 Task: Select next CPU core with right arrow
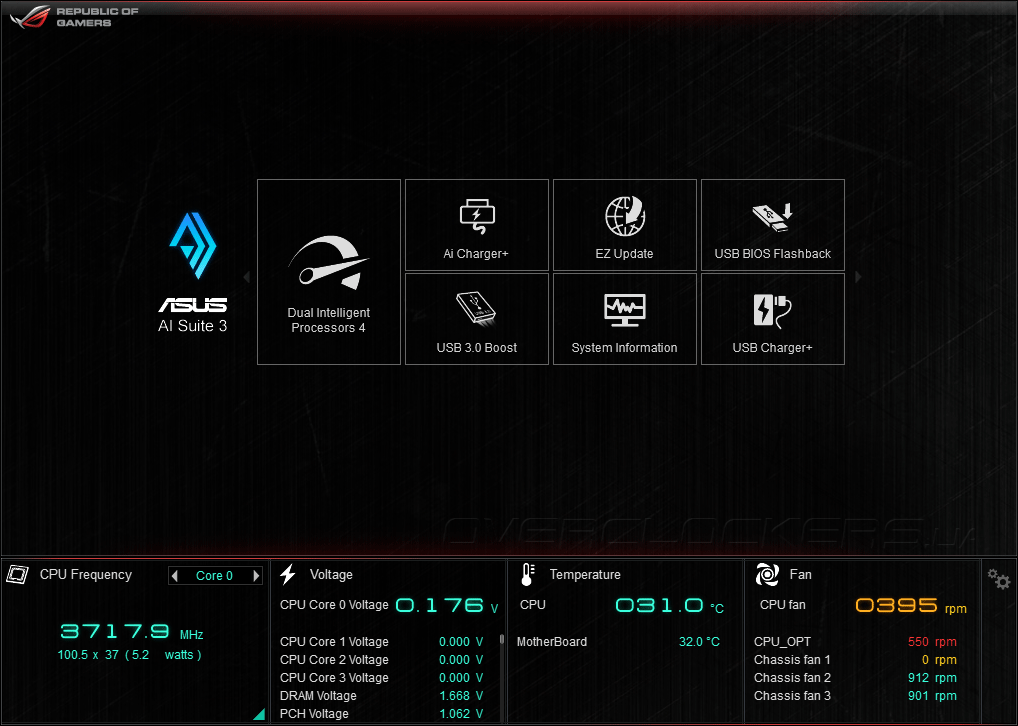(256, 575)
